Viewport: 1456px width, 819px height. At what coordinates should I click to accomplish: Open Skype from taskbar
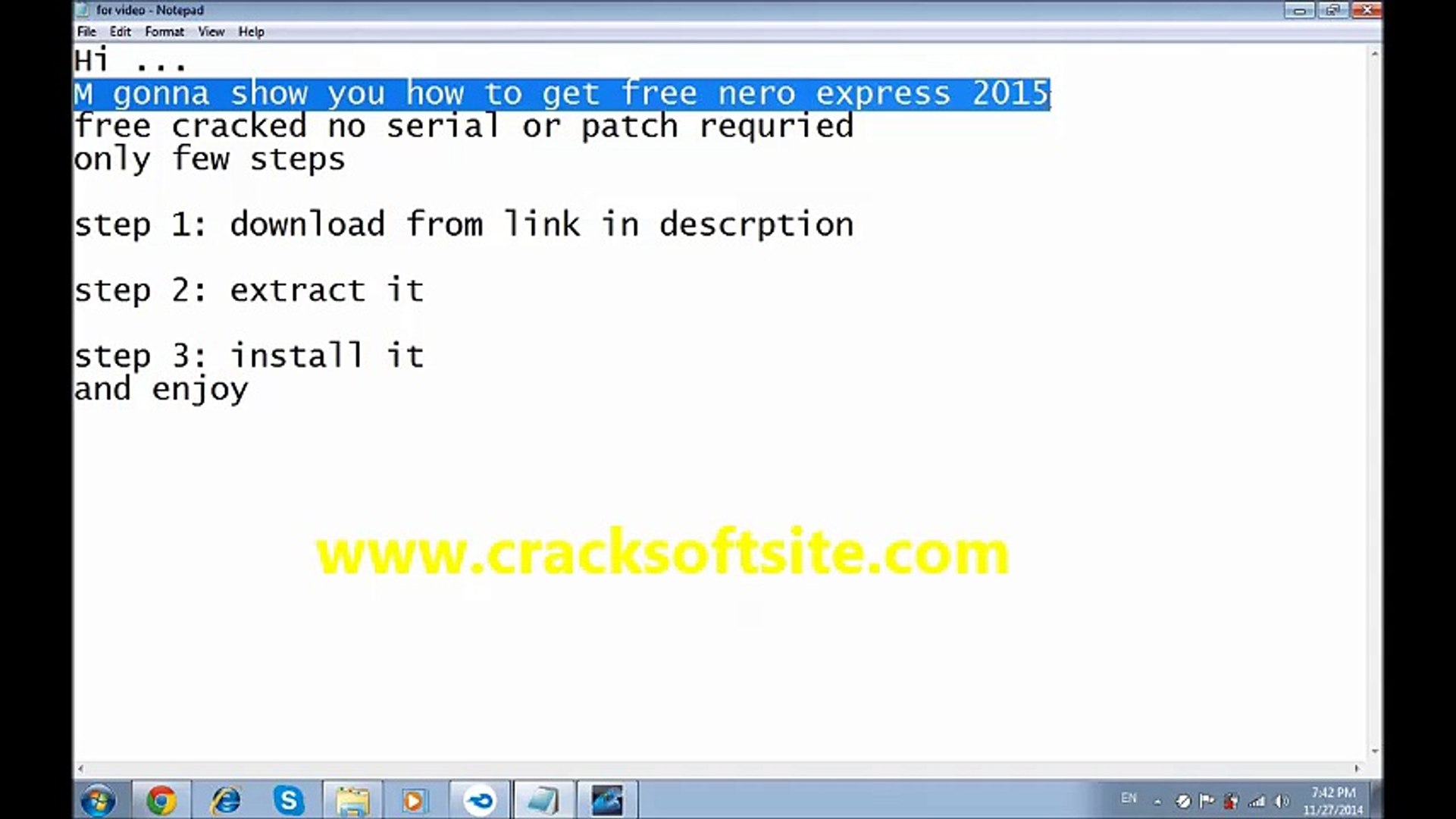click(288, 800)
